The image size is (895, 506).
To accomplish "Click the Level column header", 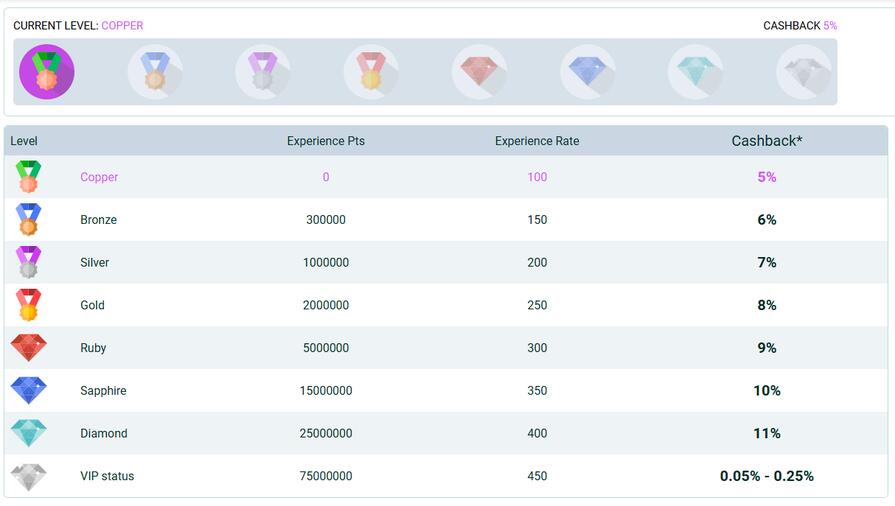I will (x=24, y=141).
